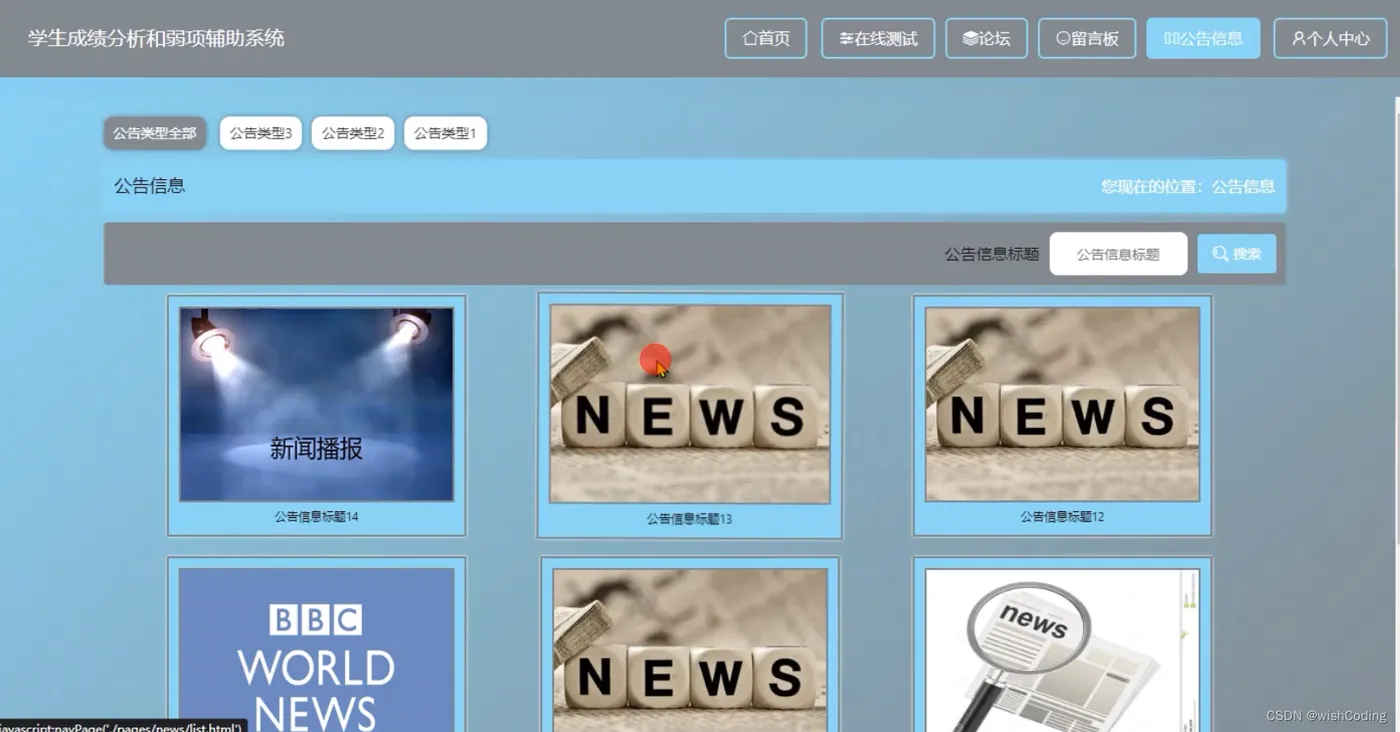Open NEWS dice thumbnail below 公告信息标题13

click(x=690, y=650)
